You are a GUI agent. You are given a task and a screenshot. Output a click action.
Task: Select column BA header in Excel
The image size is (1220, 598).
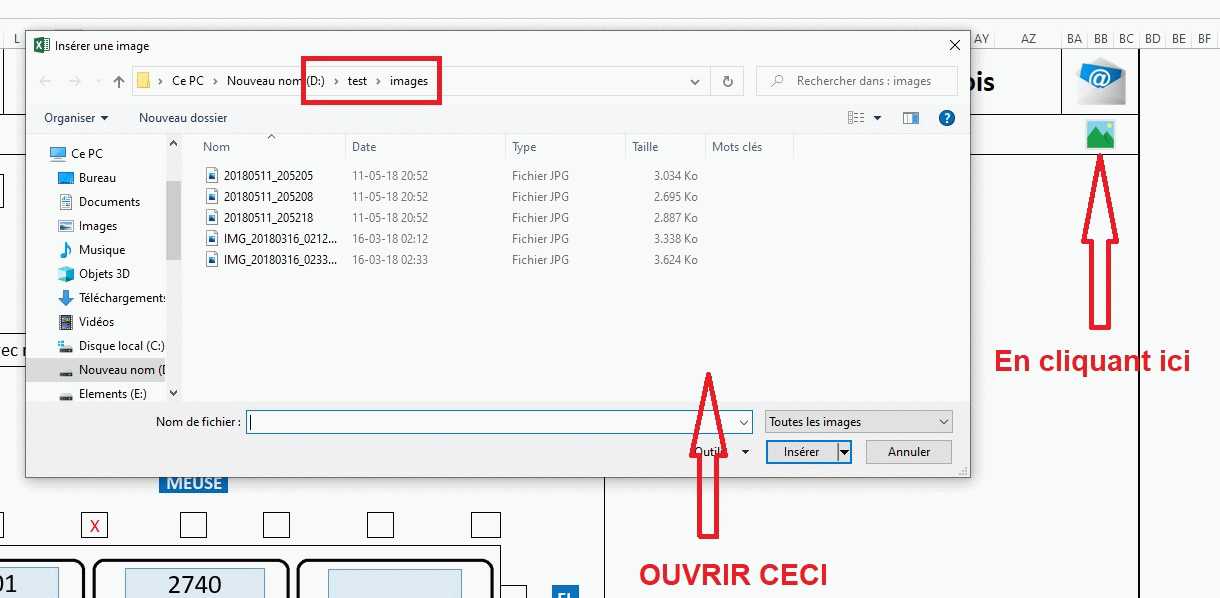pos(1075,38)
